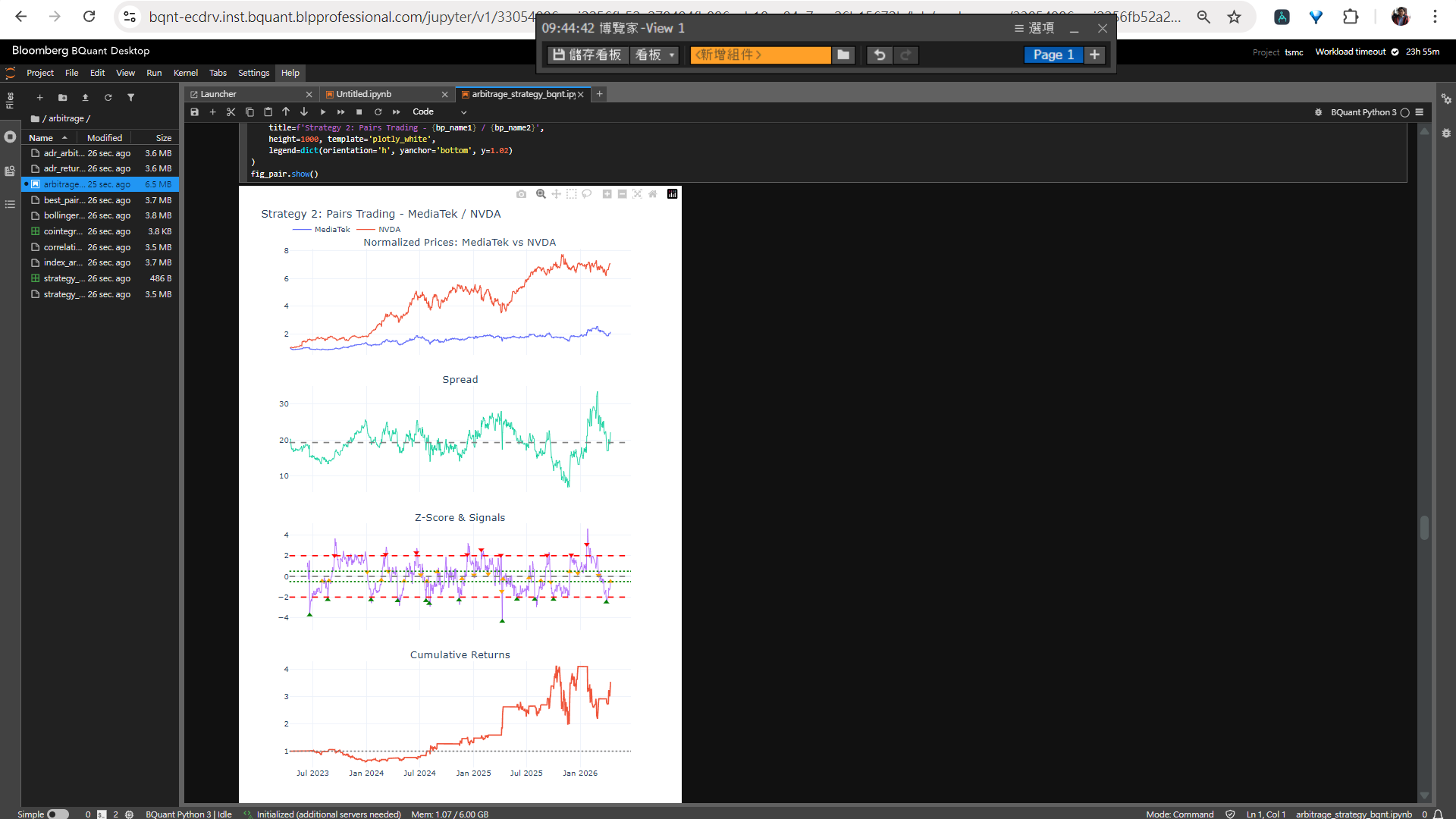
Task: Save the notebook with the toolbar icon
Action: point(194,112)
